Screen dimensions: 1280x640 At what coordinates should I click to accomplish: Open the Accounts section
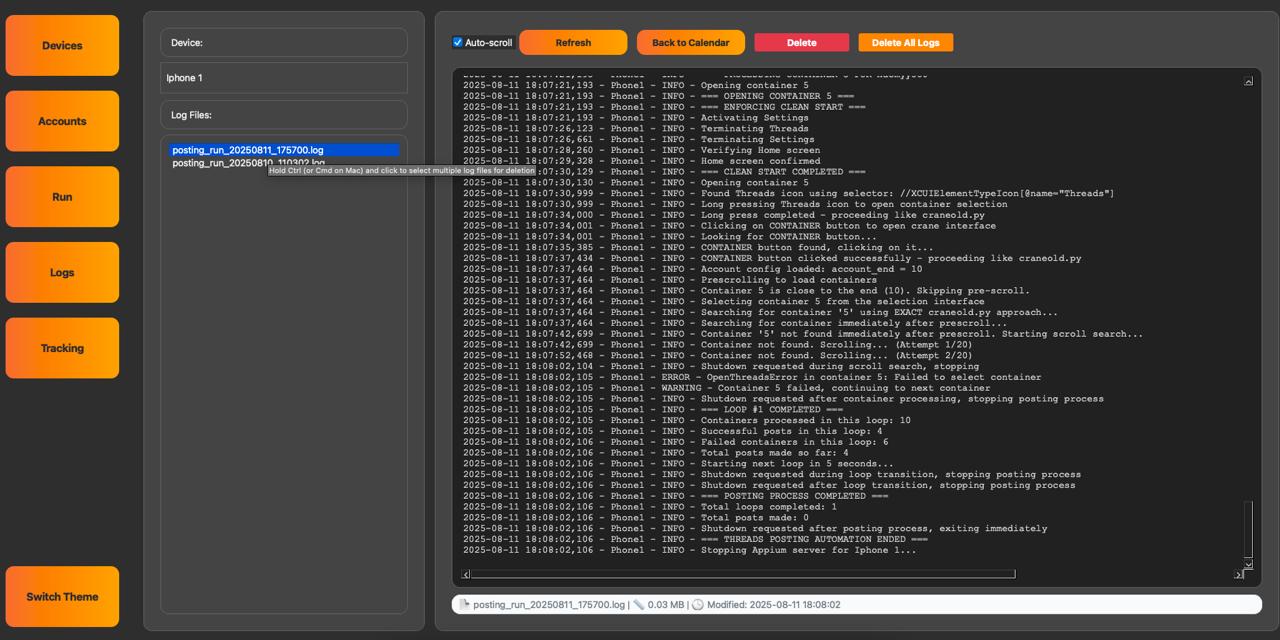[x=62, y=121]
